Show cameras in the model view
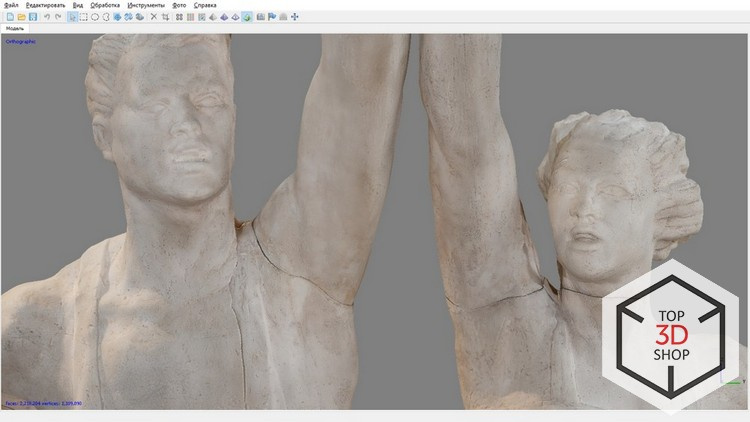Viewport: 750px width, 422px height. tap(260, 17)
